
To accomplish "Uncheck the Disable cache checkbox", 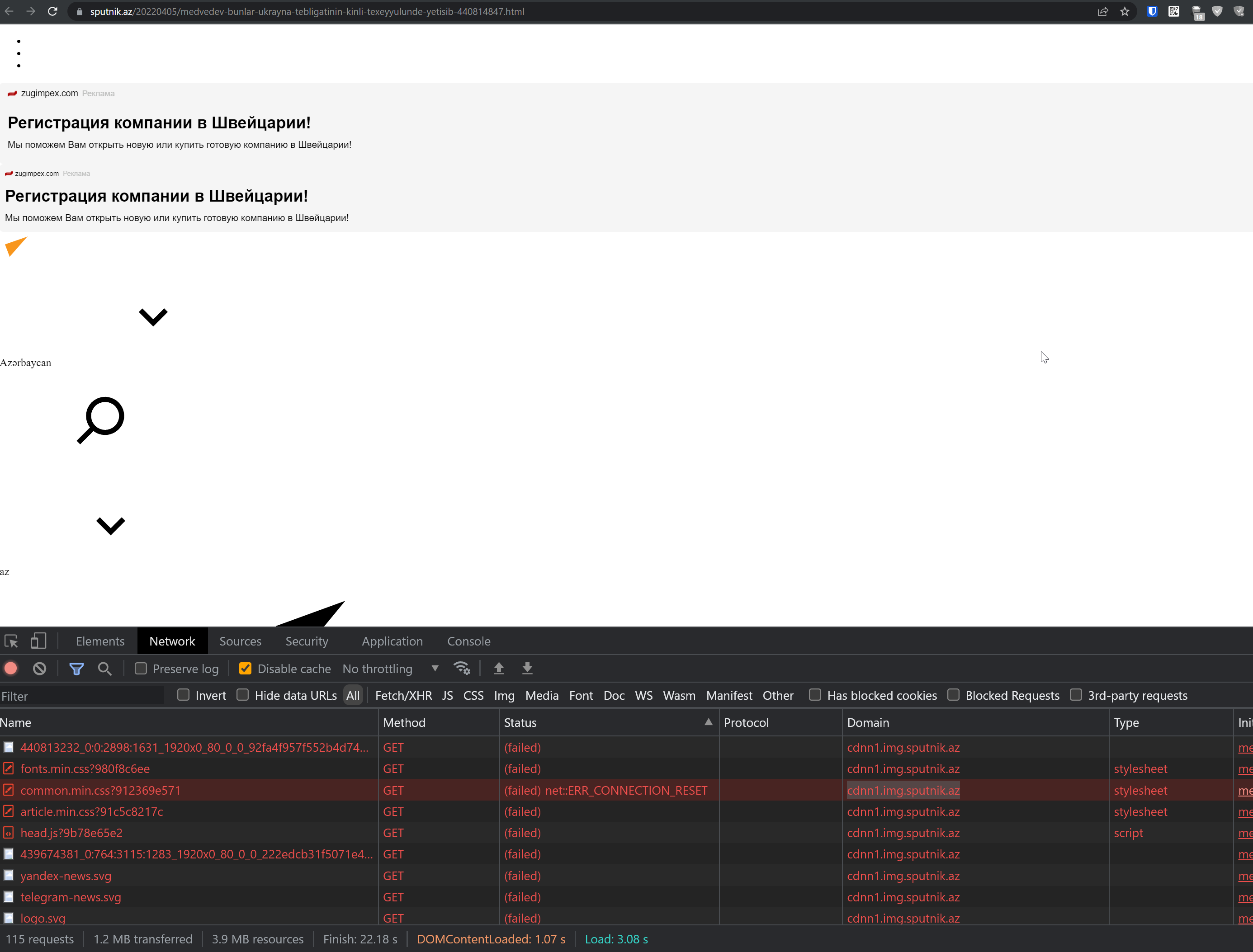I will [246, 669].
